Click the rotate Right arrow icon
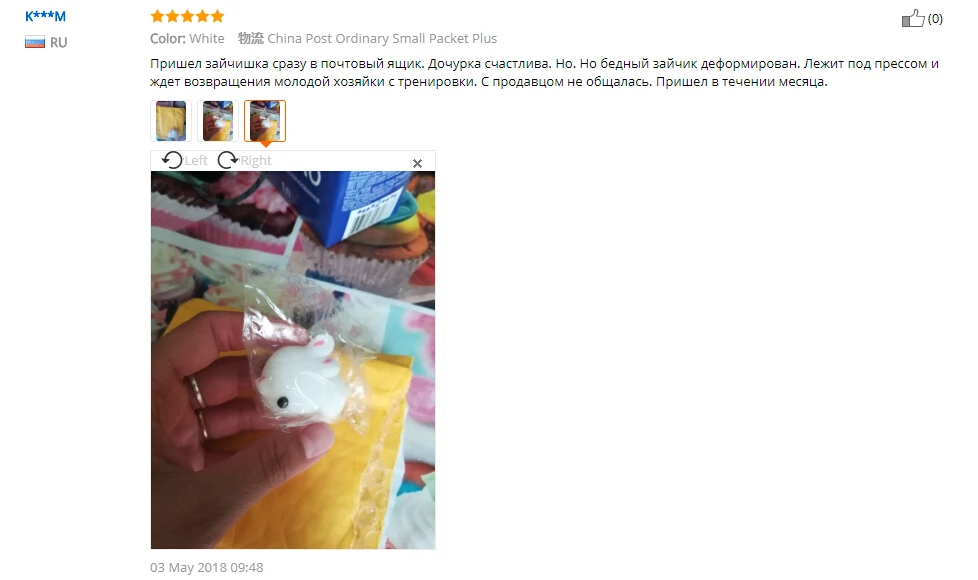Screen dimensions: 978x580 [x=228, y=160]
